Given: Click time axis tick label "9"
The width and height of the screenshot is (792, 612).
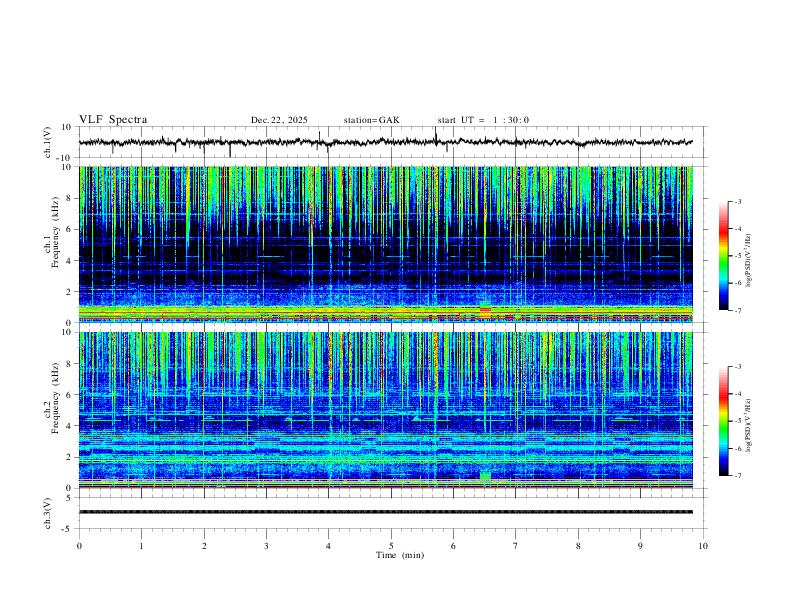Looking at the screenshot, I should (x=640, y=546).
